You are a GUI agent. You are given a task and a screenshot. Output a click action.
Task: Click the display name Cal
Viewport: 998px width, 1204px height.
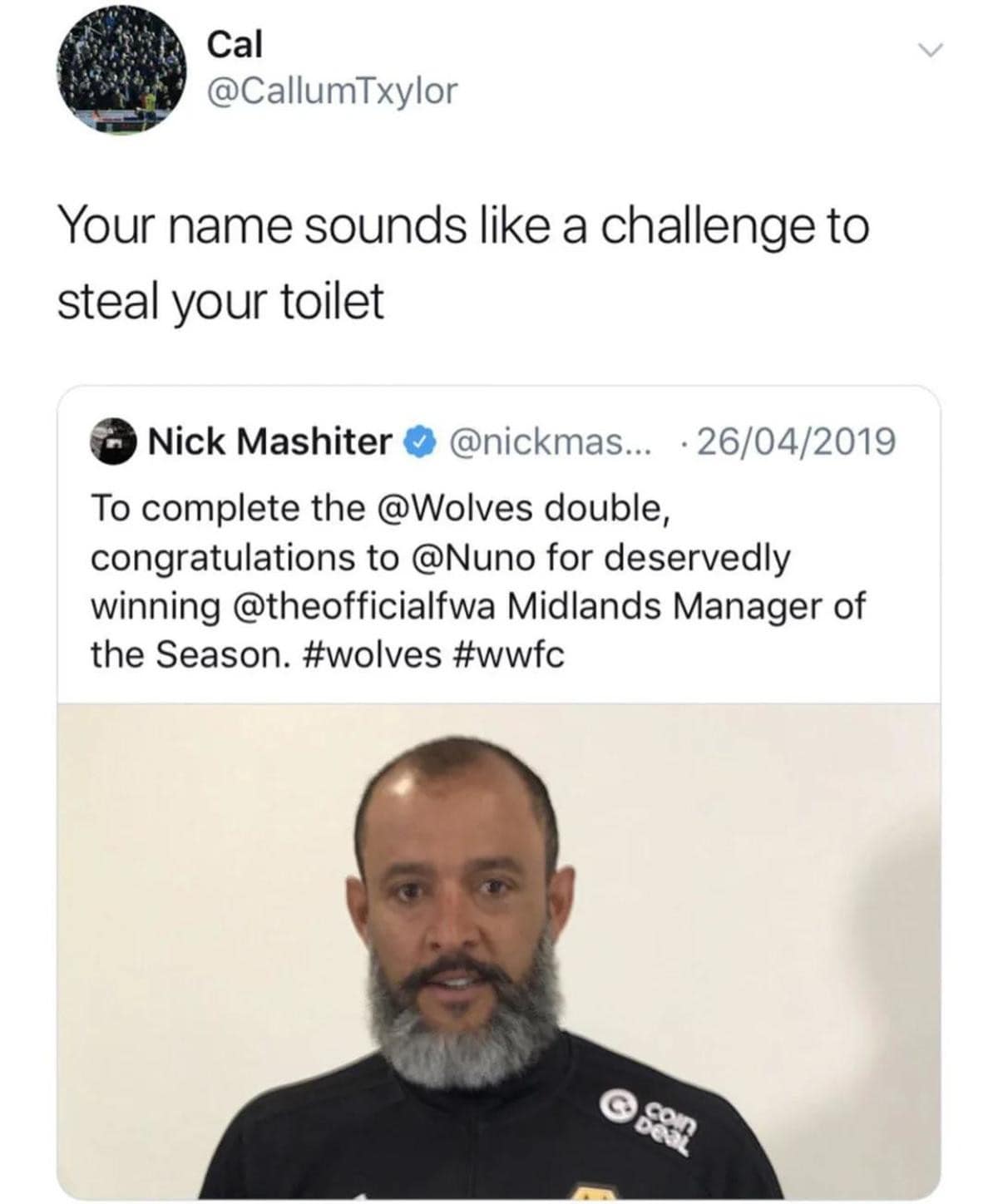click(x=234, y=44)
